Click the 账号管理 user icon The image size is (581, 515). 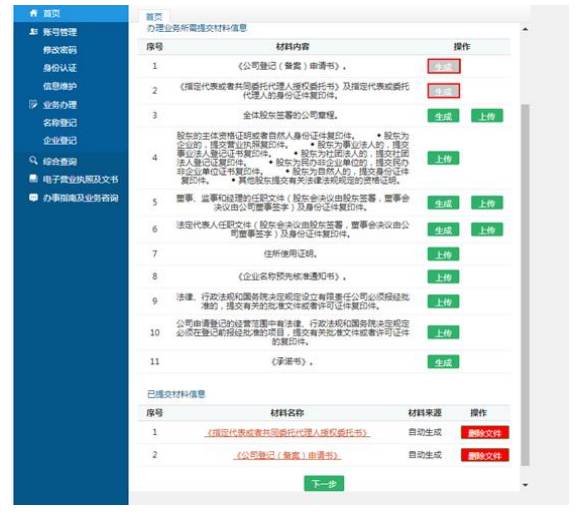tap(33, 31)
